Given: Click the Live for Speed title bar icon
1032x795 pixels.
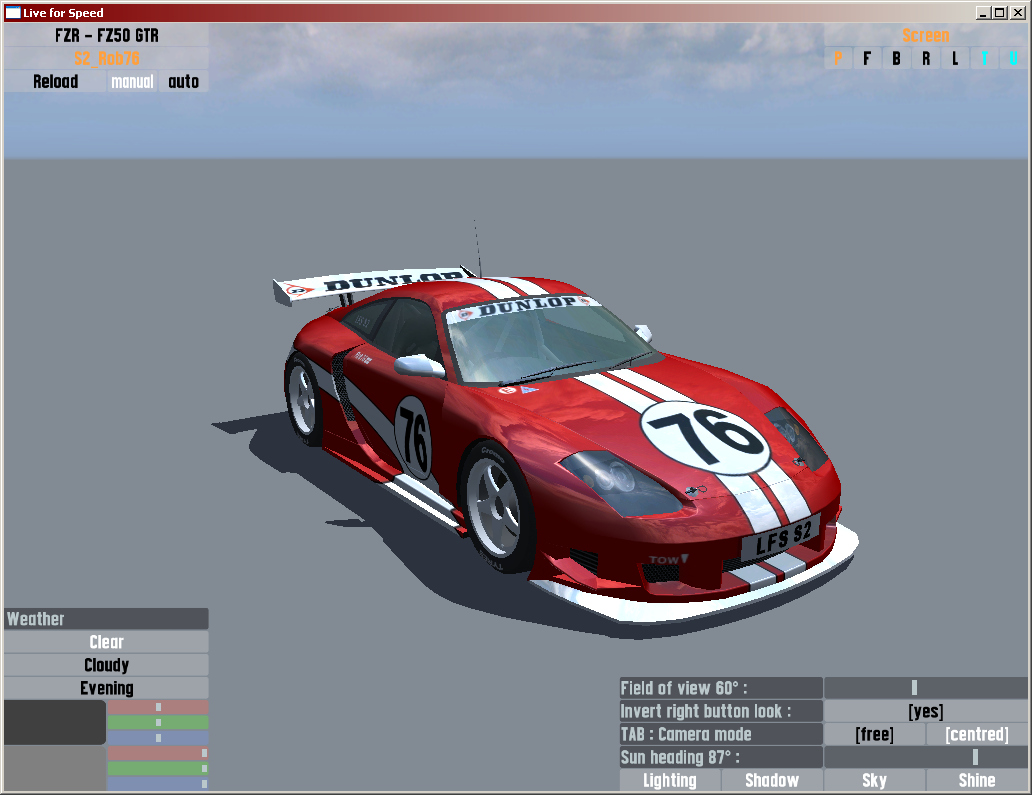Looking at the screenshot, I should (x=13, y=13).
